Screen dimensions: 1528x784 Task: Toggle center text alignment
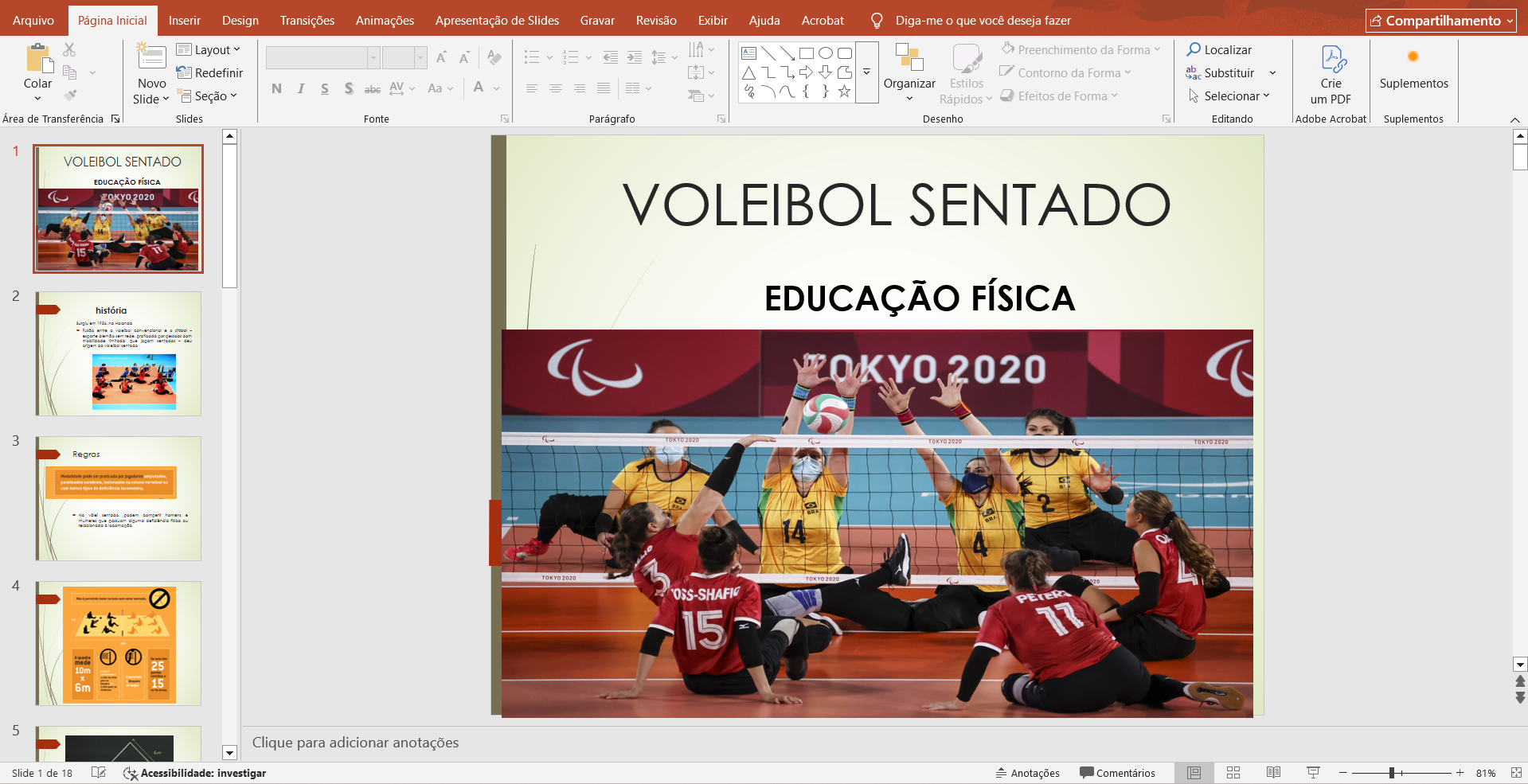(x=556, y=88)
